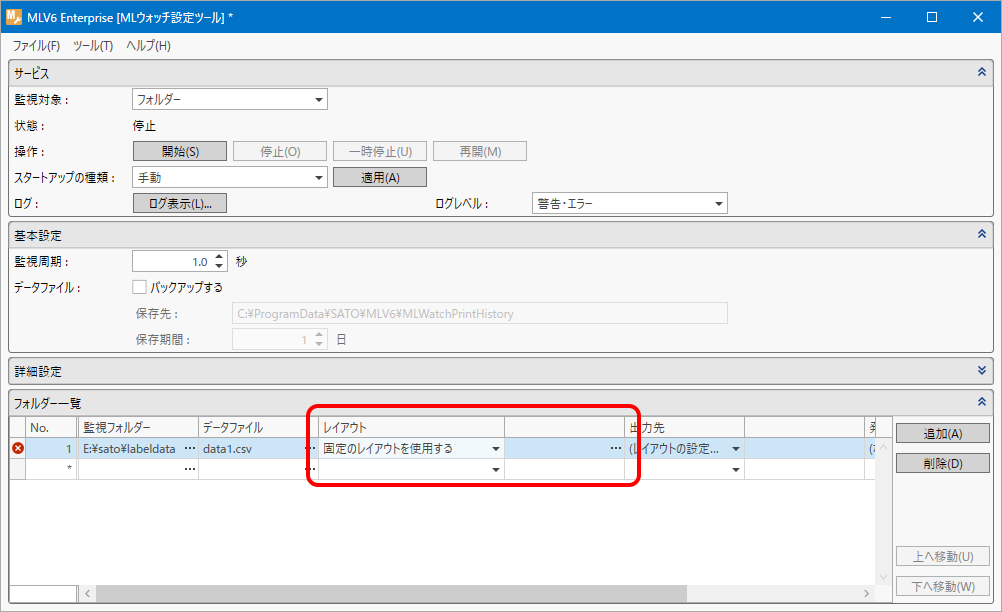Collapse the 基本設定 section
1002x612 pixels.
(x=982, y=234)
